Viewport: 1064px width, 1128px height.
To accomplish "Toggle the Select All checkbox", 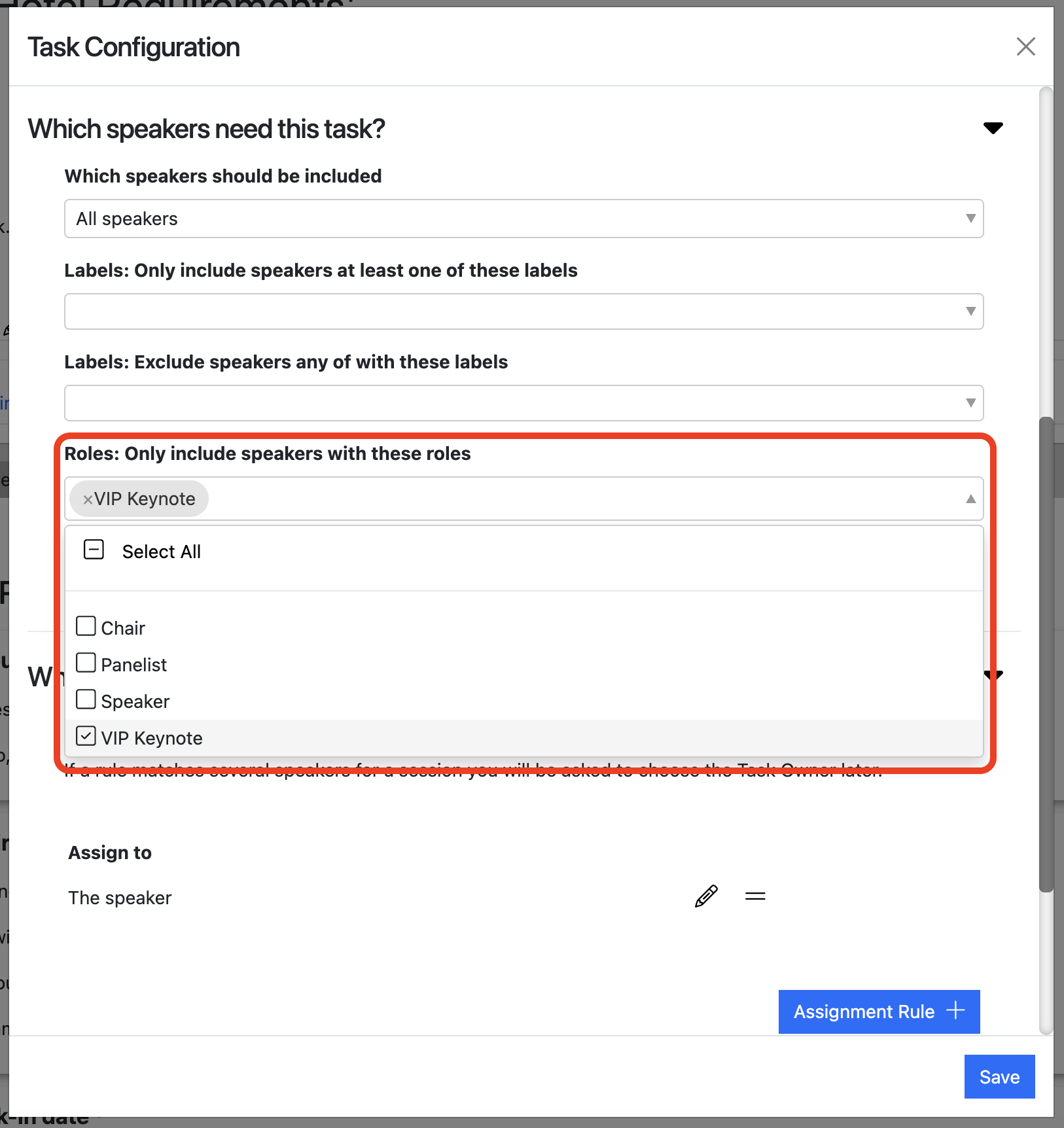I will (x=94, y=550).
